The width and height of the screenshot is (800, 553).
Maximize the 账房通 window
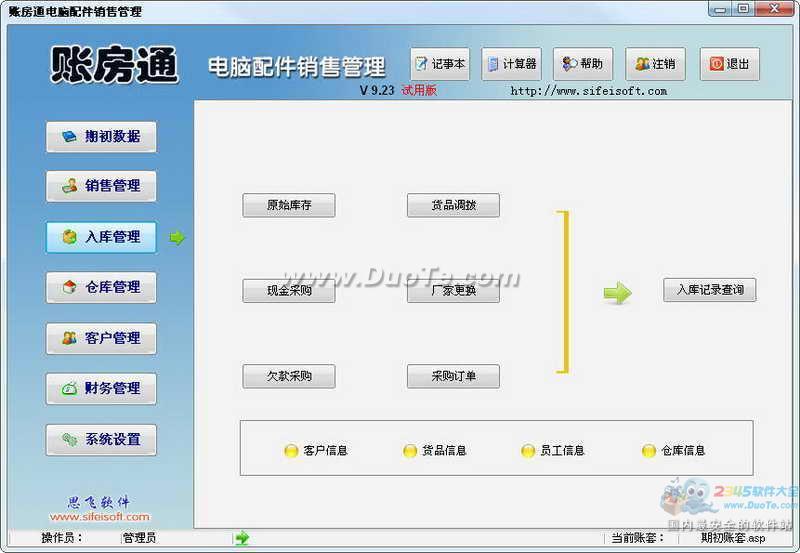[744, 9]
